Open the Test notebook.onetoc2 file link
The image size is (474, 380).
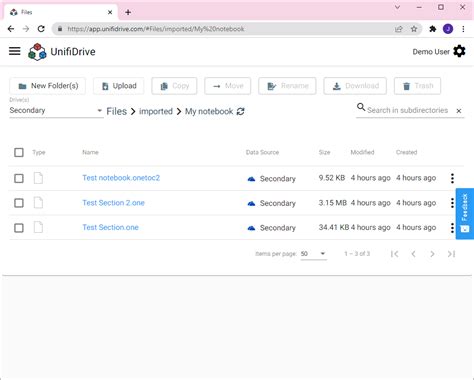coord(121,178)
